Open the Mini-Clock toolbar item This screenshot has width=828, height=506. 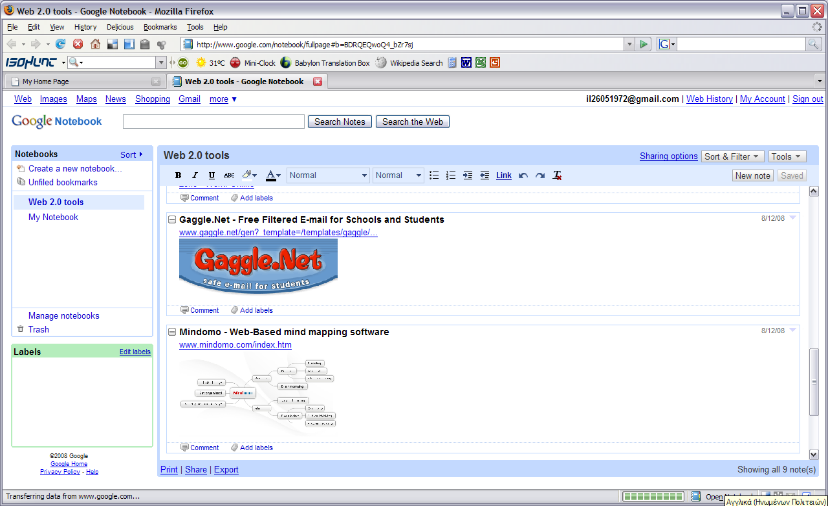[x=253, y=63]
